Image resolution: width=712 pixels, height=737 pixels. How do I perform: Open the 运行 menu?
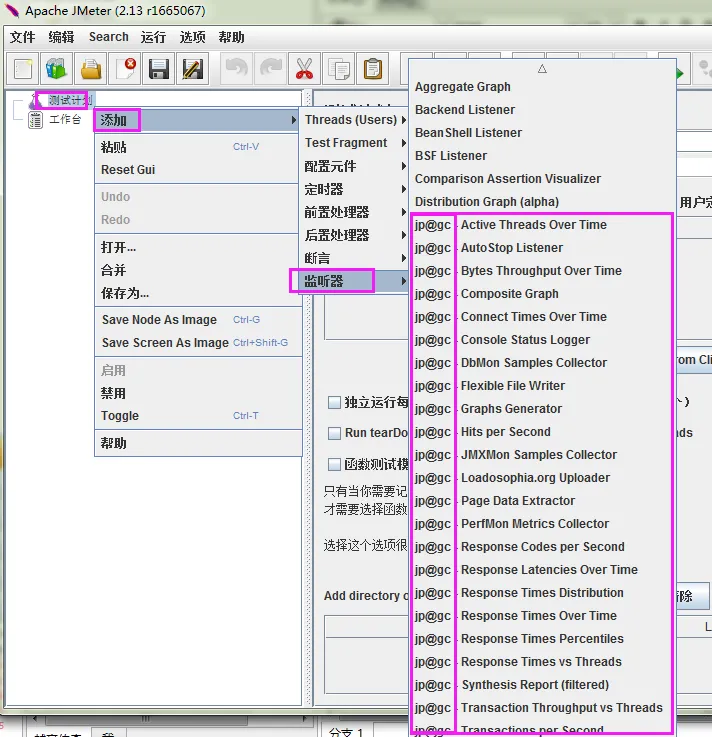[153, 37]
